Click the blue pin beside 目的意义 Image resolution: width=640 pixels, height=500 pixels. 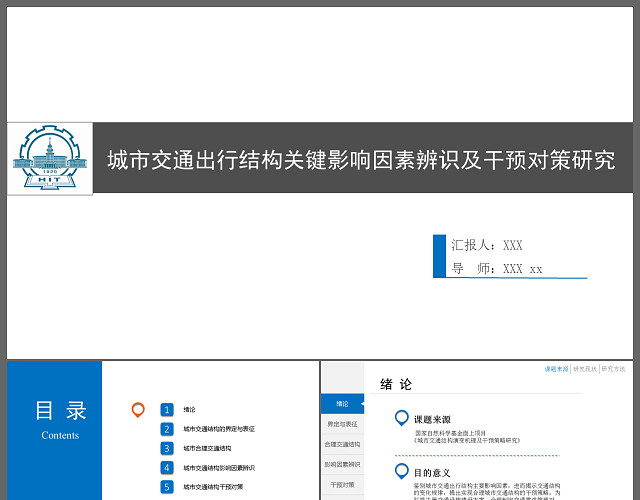coord(402,471)
